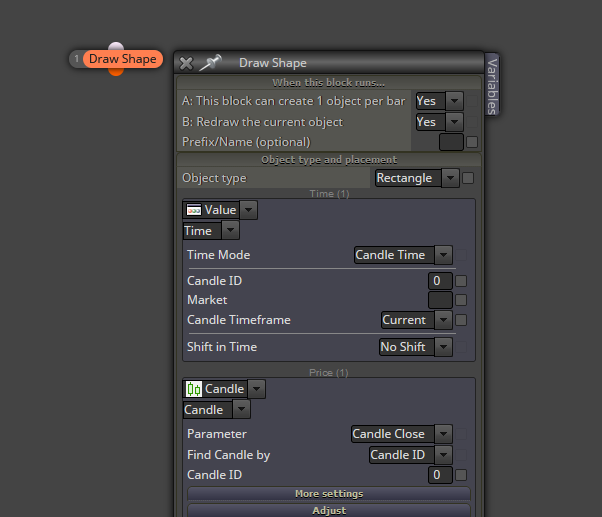602x517 pixels.
Task: Open the Object type Rectangle dropdown
Action: 417,178
